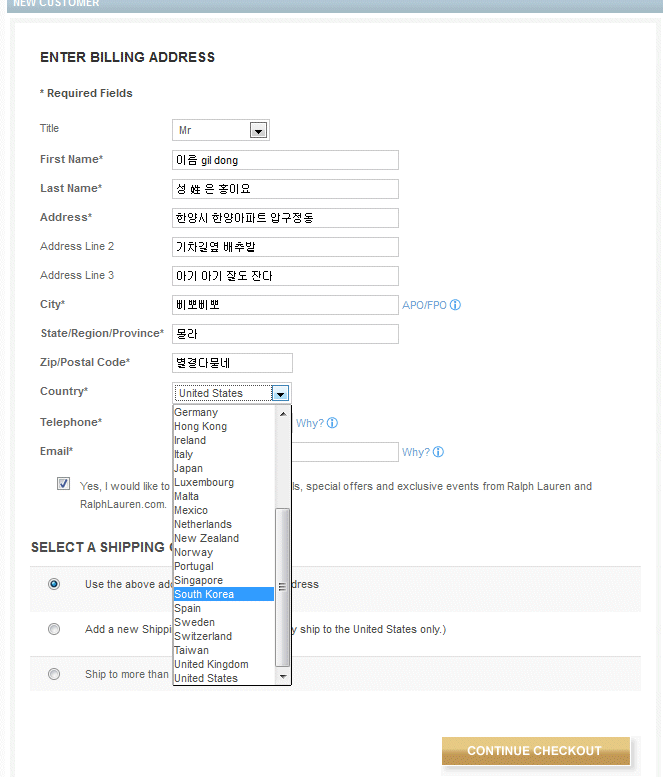This screenshot has height=777, width=663.
Task: Pick Switzerland in the country list
Action: click(x=223, y=636)
